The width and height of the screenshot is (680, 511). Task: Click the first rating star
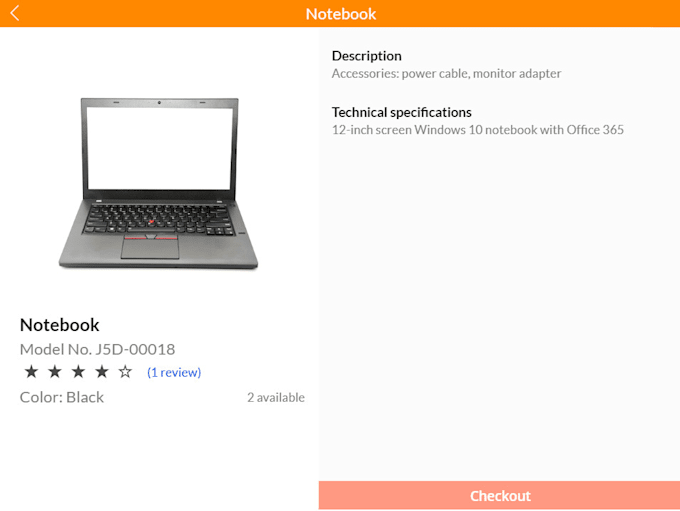pos(31,372)
